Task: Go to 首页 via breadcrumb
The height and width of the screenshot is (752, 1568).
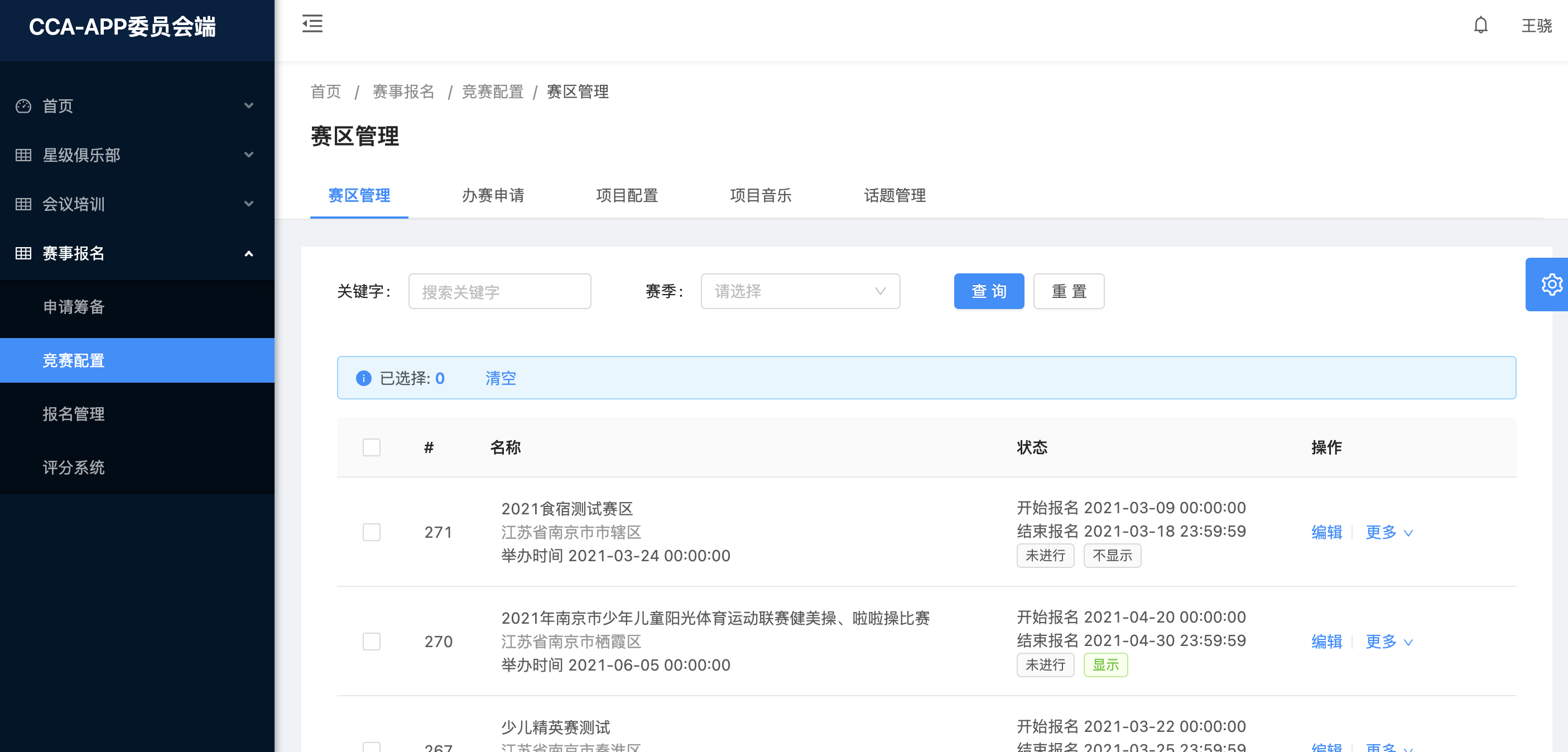Action: [326, 91]
